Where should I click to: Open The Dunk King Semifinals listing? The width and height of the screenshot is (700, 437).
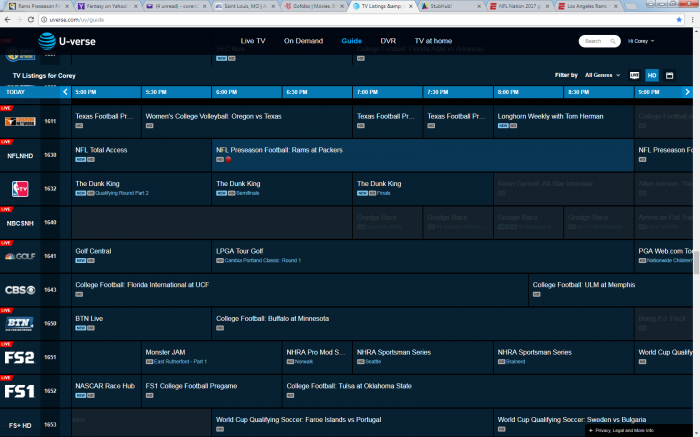click(x=282, y=189)
